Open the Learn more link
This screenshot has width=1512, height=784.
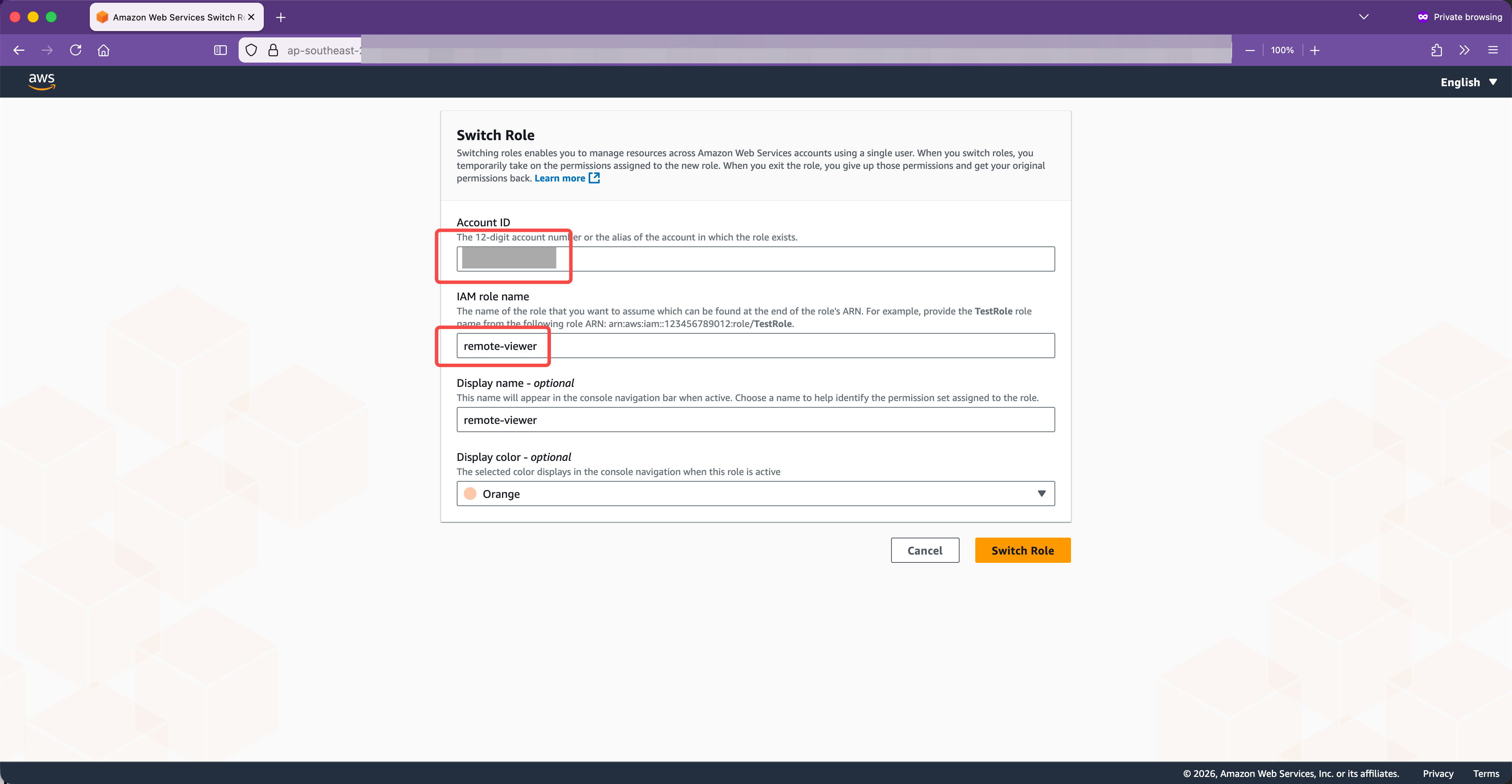click(560, 178)
